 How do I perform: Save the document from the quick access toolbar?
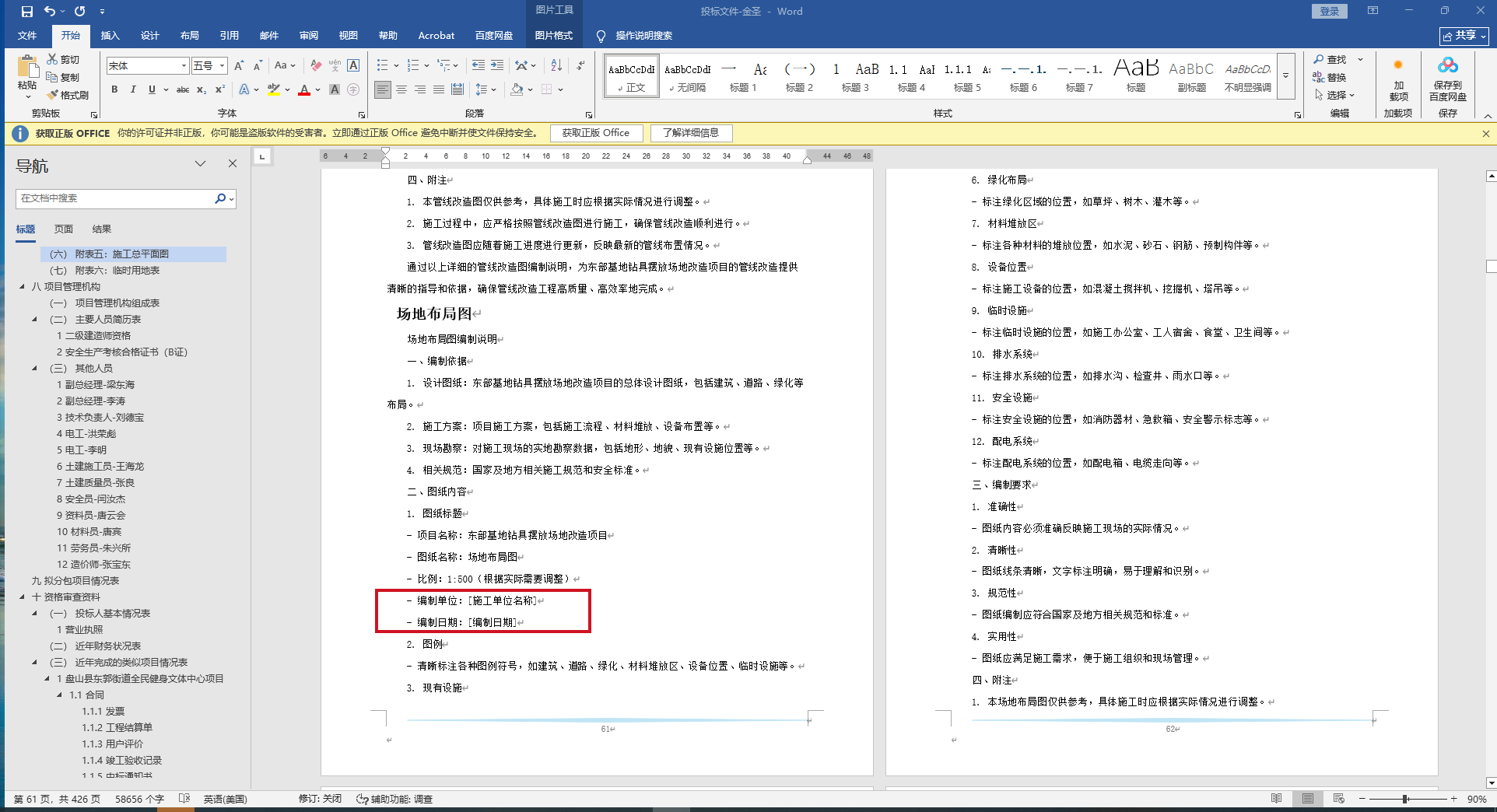click(27, 12)
